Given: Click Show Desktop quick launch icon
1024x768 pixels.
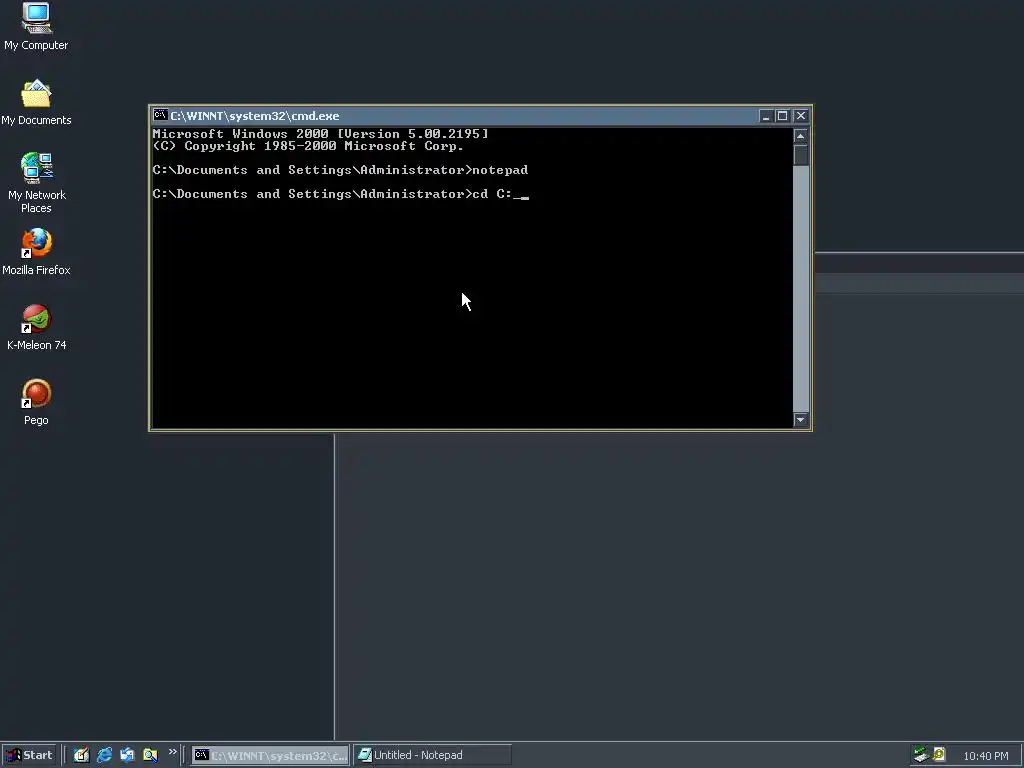Looking at the screenshot, I should coord(81,755).
